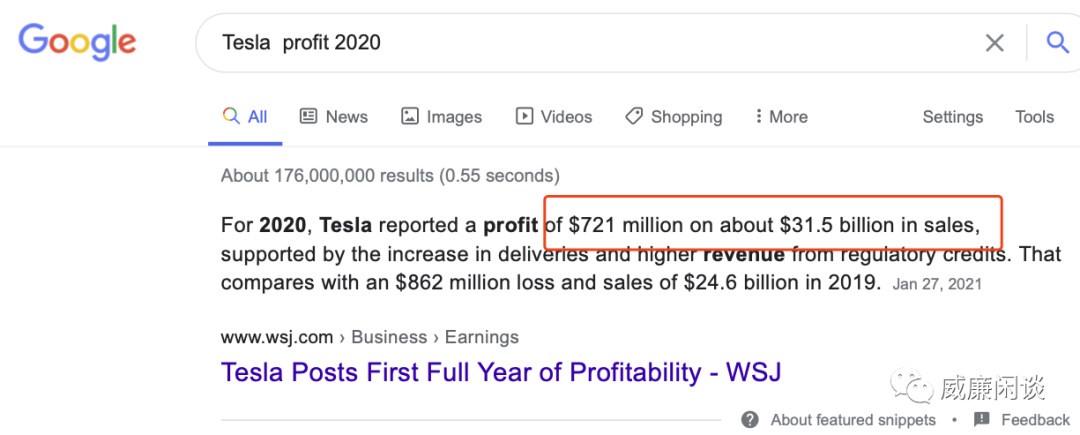Click the blue magnifier search icon
1080x435 pixels.
tap(1057, 43)
